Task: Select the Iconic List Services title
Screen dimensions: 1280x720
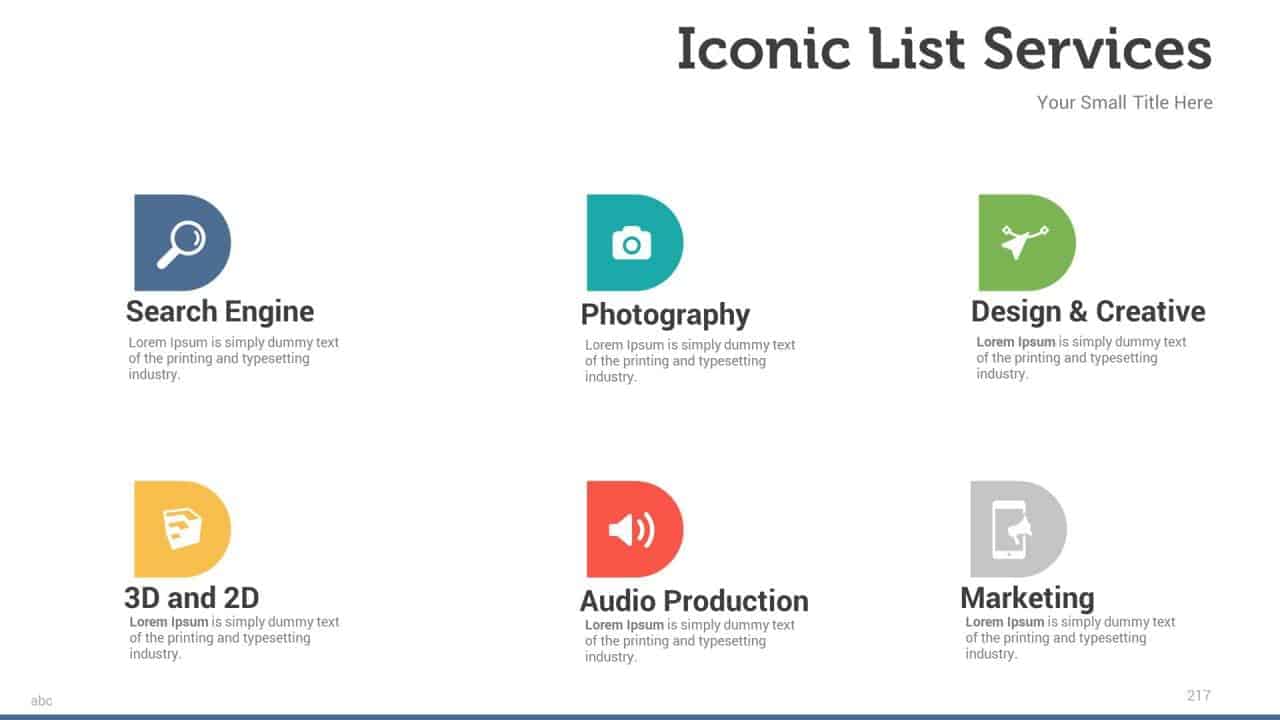Action: (x=945, y=48)
